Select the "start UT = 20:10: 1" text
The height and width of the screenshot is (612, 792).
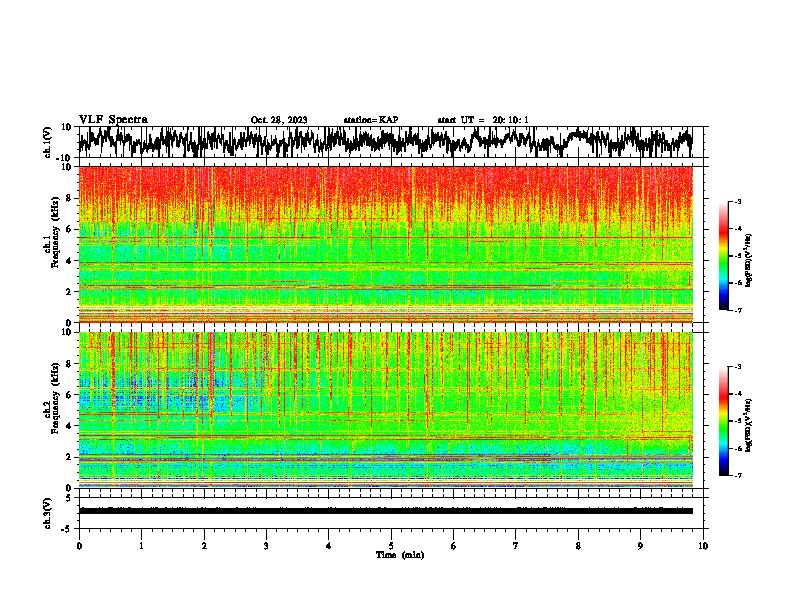[483, 120]
